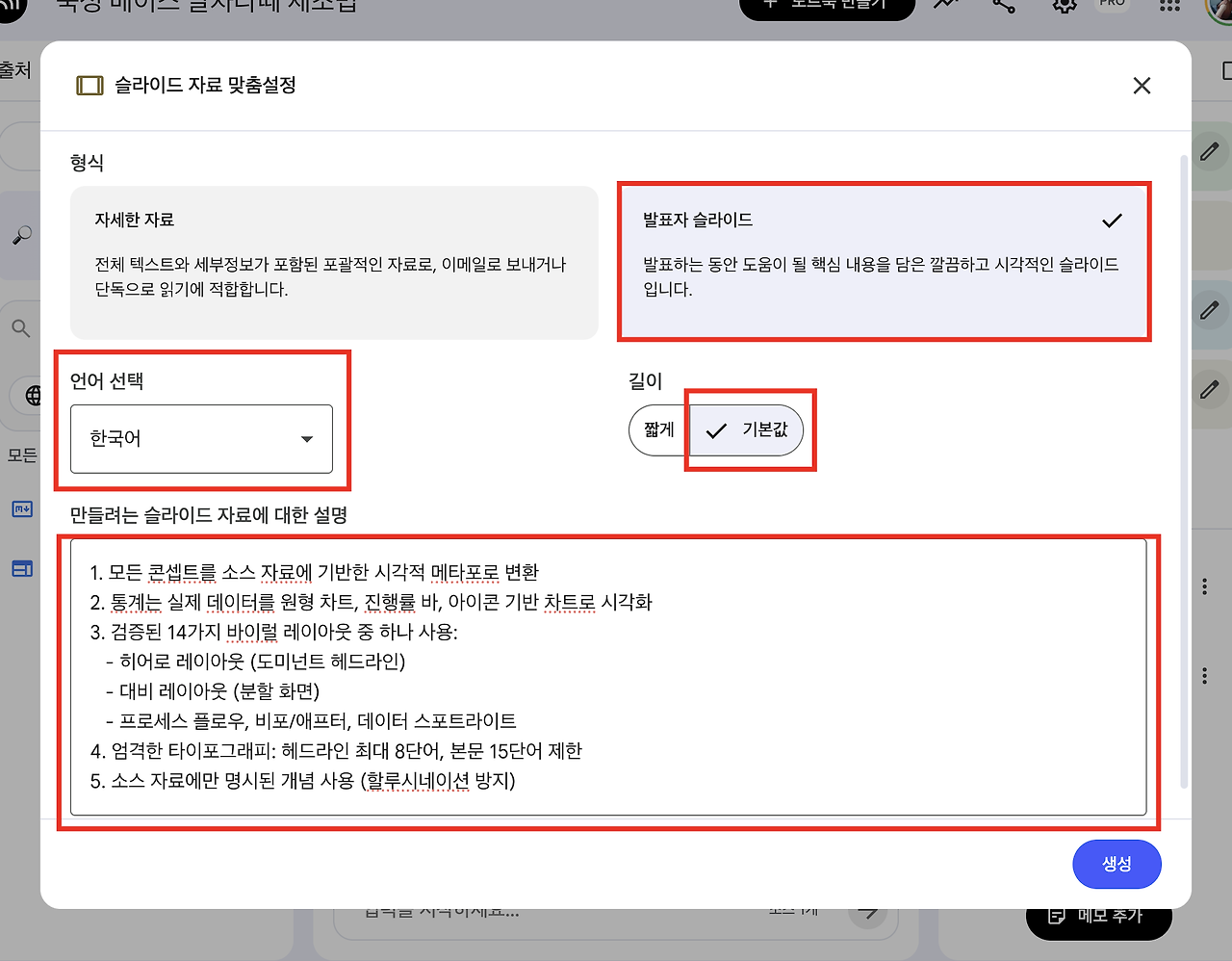
Task: Select the 발표자 슬라이드 format option
Action: point(884,262)
